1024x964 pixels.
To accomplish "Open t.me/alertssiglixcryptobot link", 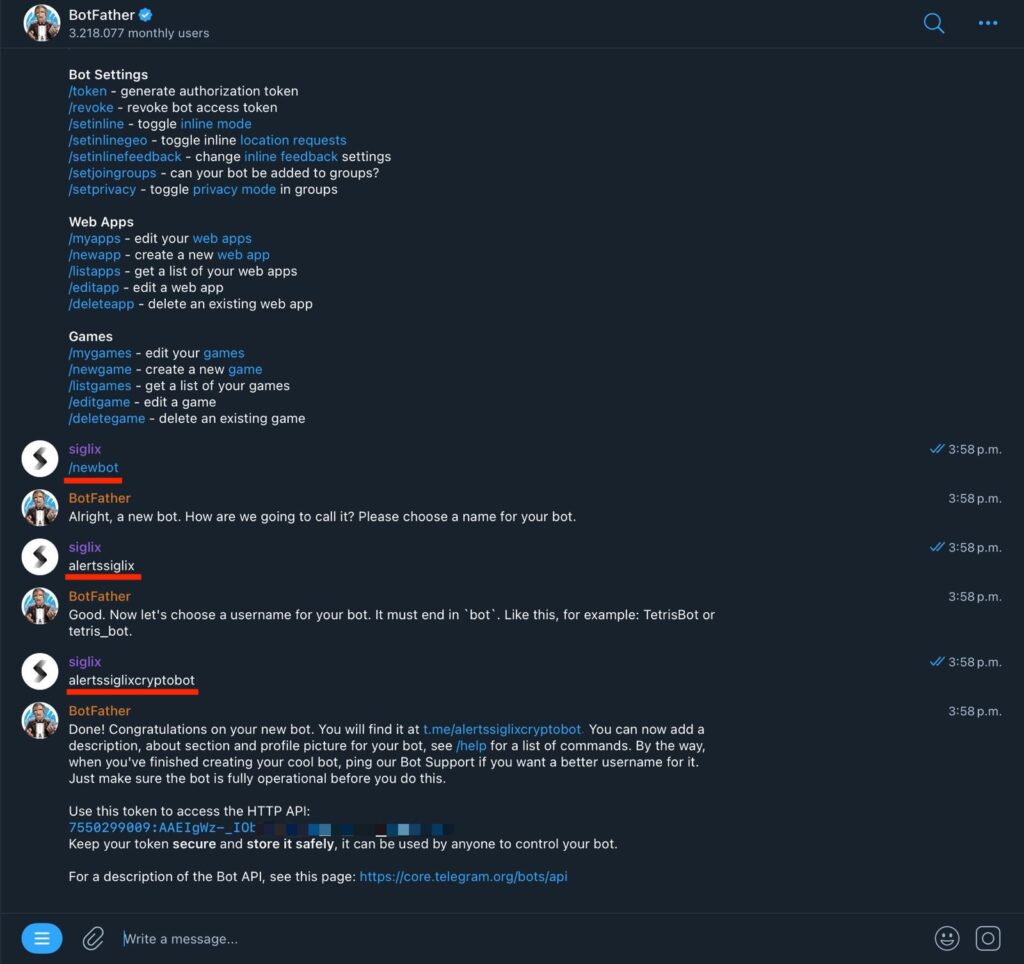I will pyautogui.click(x=502, y=730).
